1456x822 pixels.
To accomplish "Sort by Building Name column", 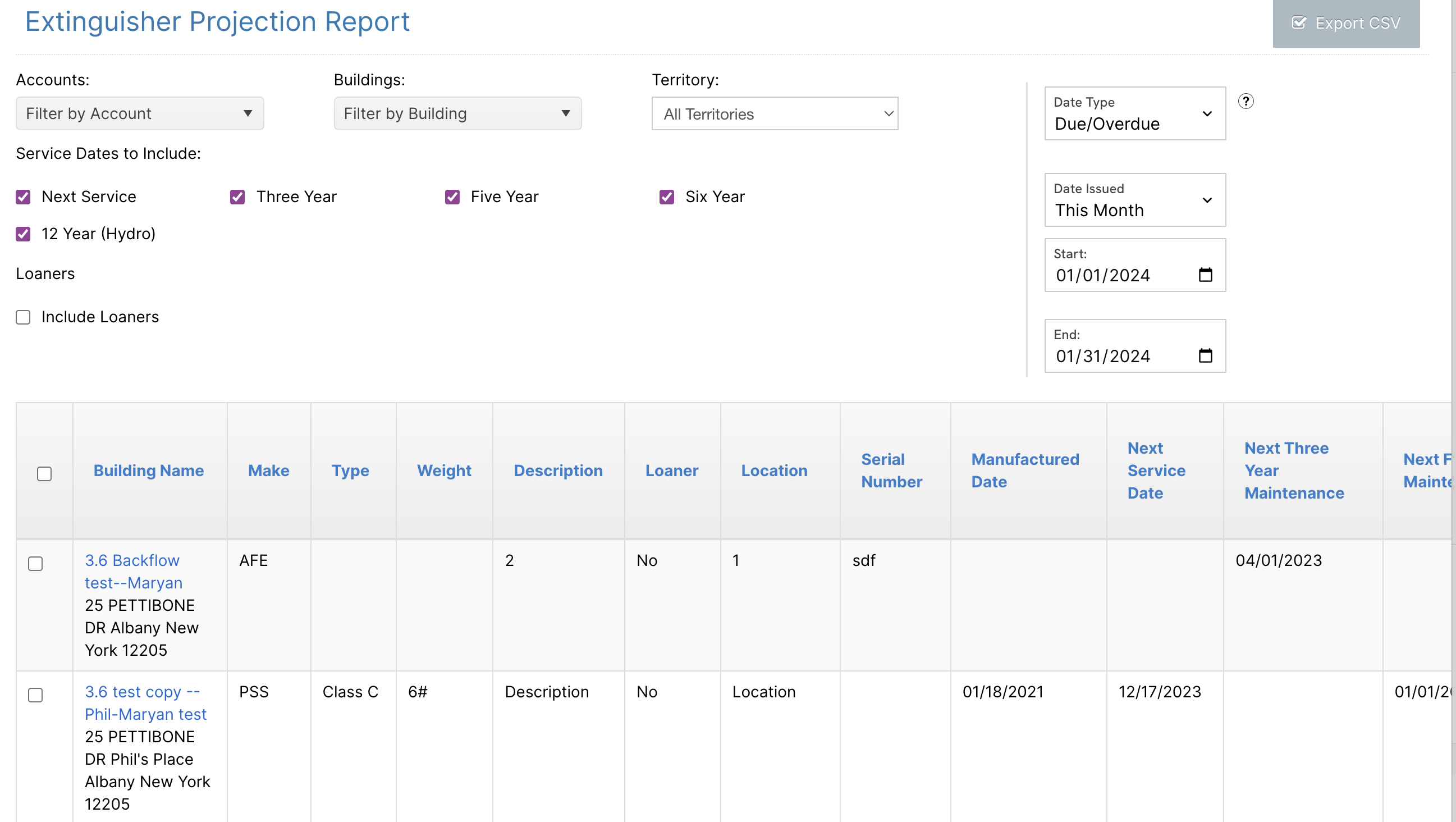I will (x=149, y=471).
